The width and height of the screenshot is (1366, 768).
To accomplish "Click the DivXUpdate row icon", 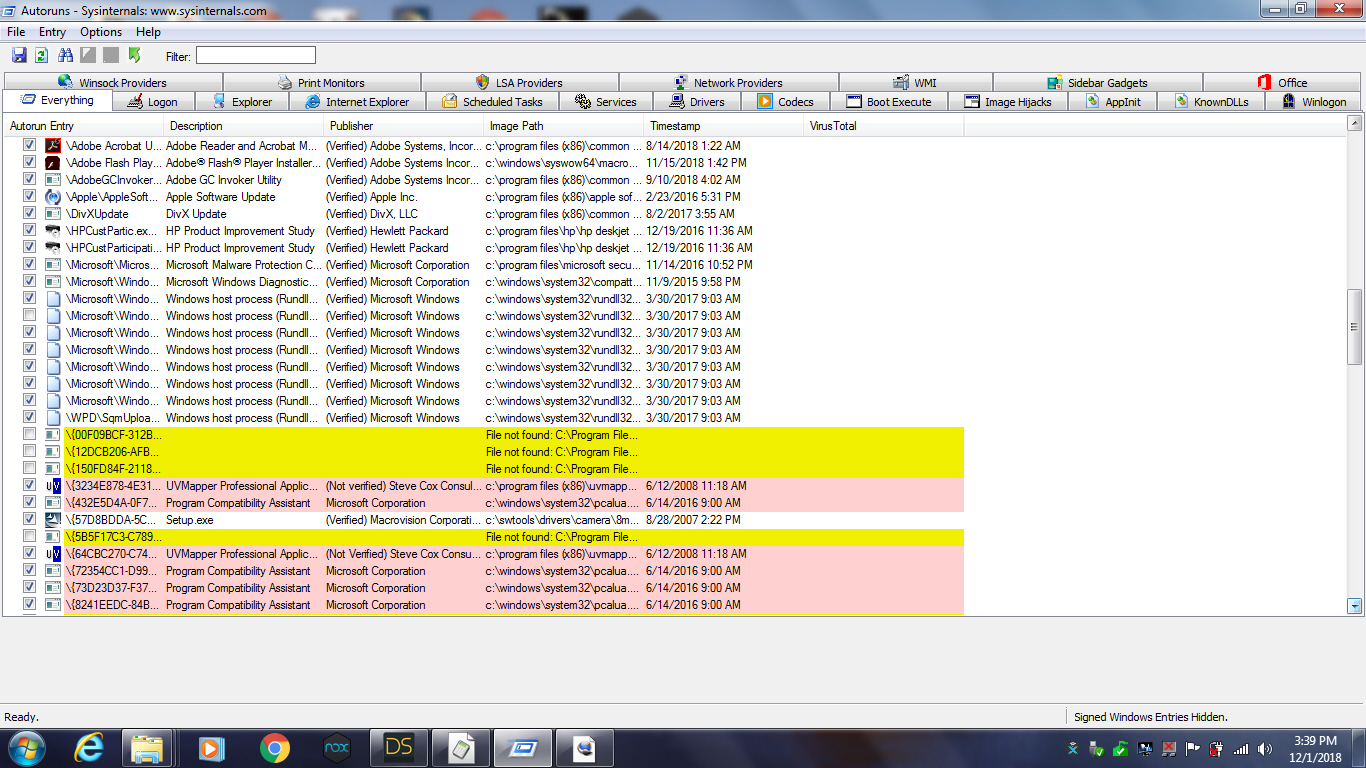I will [53, 214].
